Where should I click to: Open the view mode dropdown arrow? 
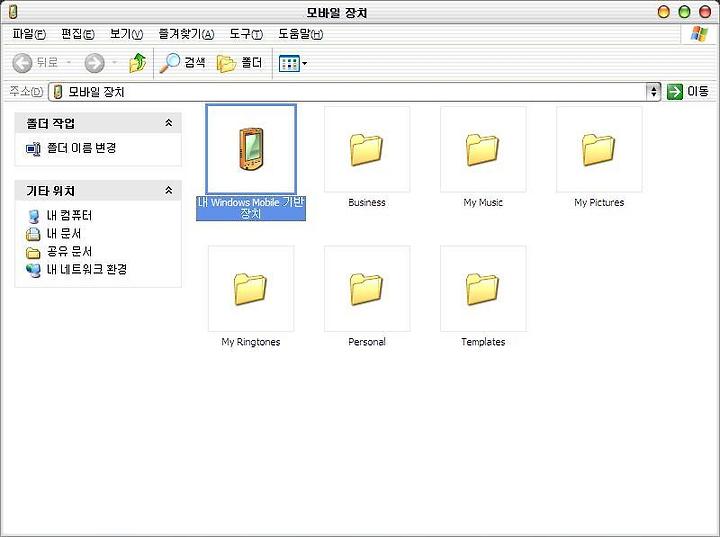click(x=304, y=63)
